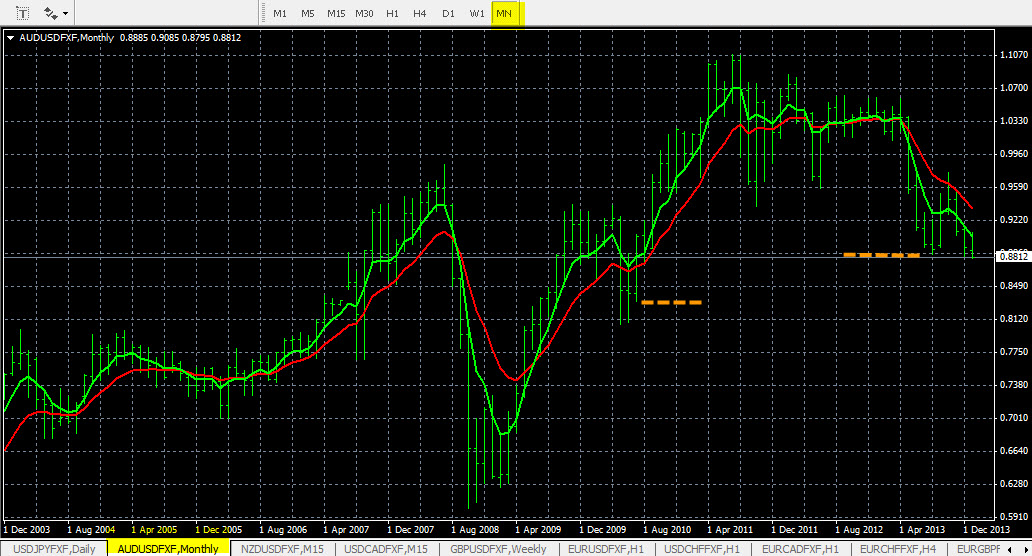
Task: Switch timeframe to H4
Action: click(420, 13)
